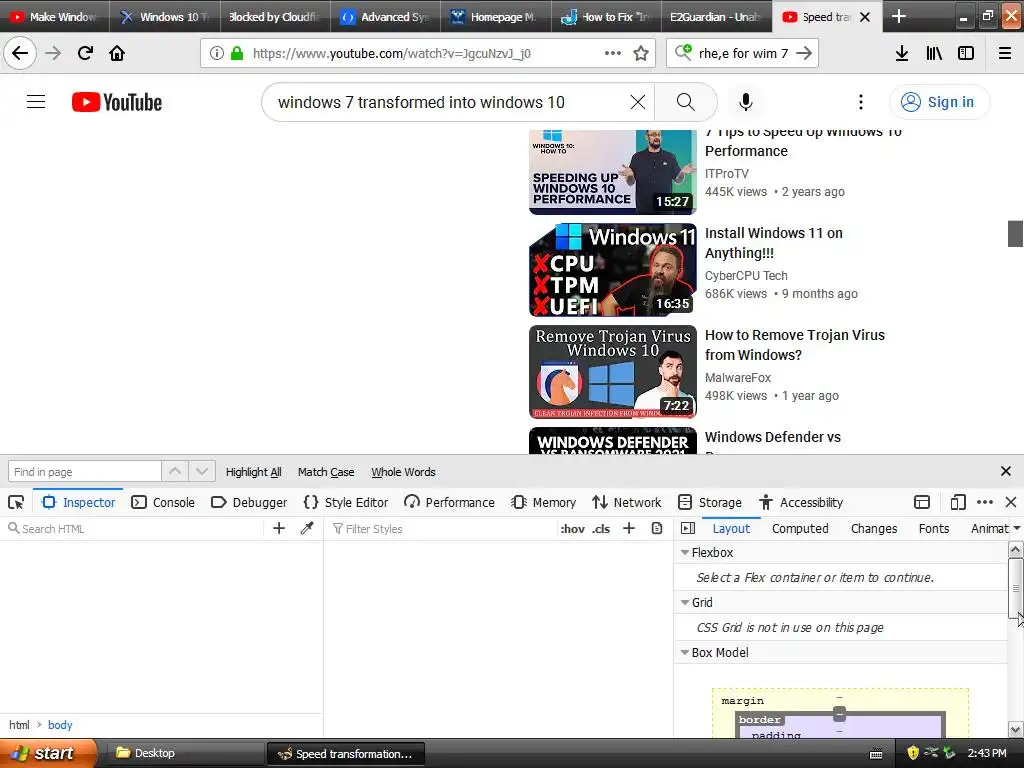The height and width of the screenshot is (768, 1024).
Task: Open 'Install Windows 11 on Anything!!!' video title
Action: (x=774, y=243)
